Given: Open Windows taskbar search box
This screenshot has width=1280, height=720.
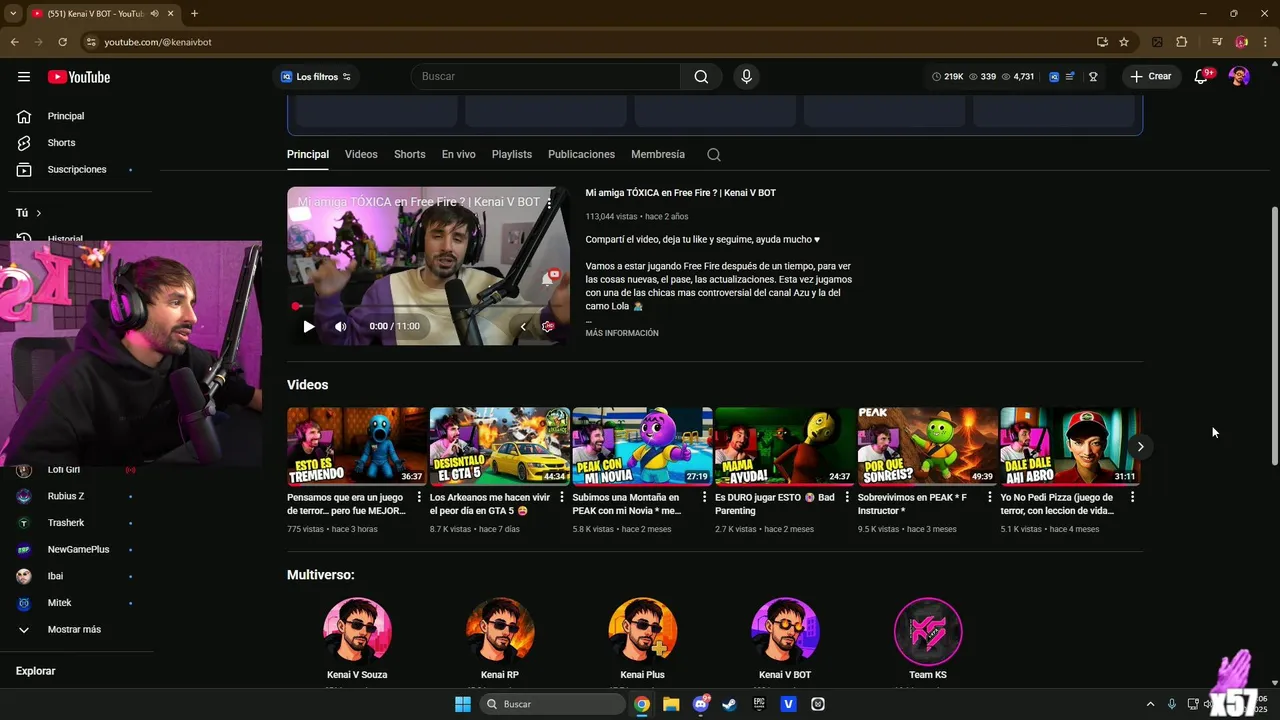Looking at the screenshot, I should click(x=552, y=704).
